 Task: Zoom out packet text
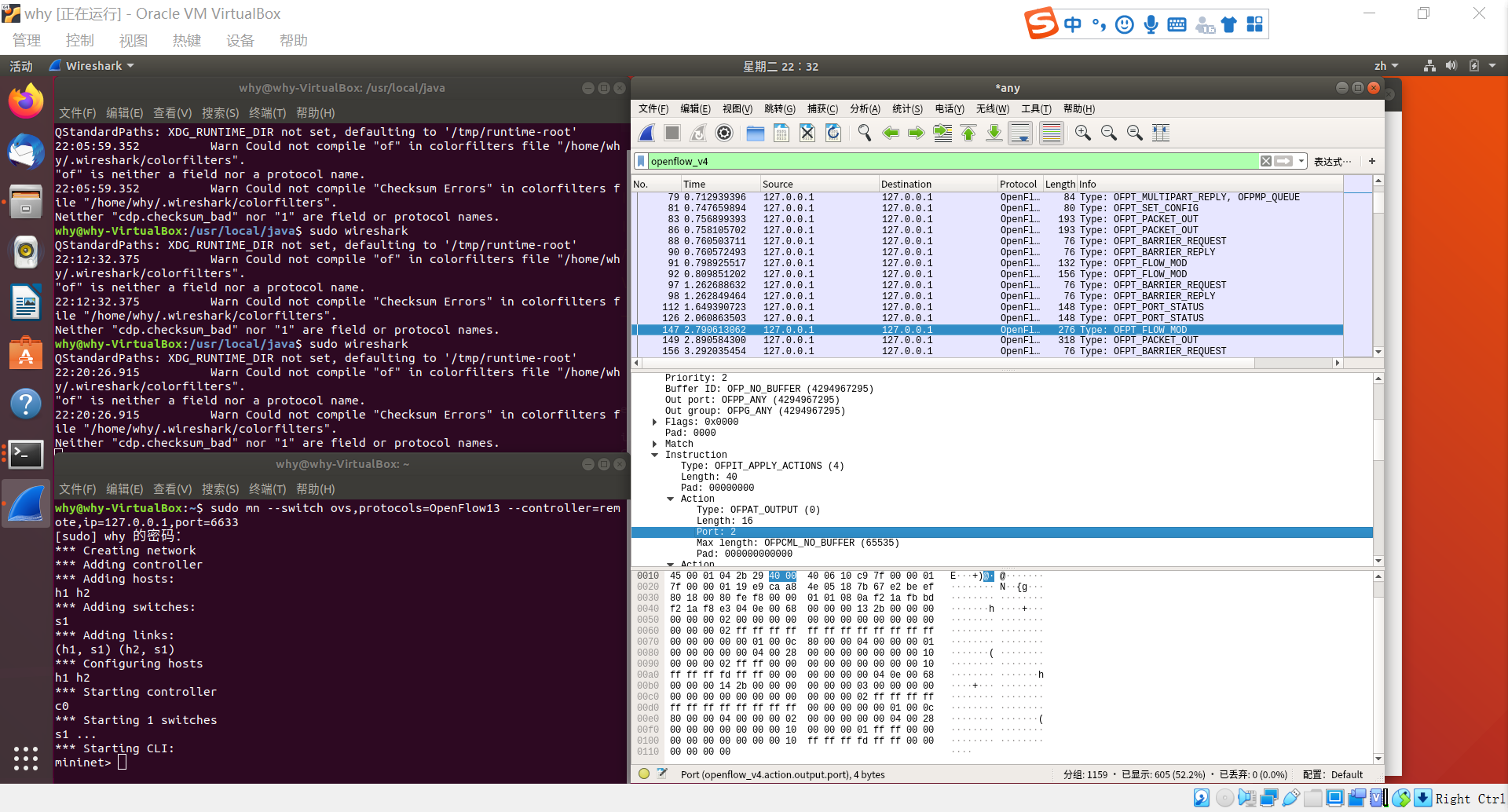1109,134
